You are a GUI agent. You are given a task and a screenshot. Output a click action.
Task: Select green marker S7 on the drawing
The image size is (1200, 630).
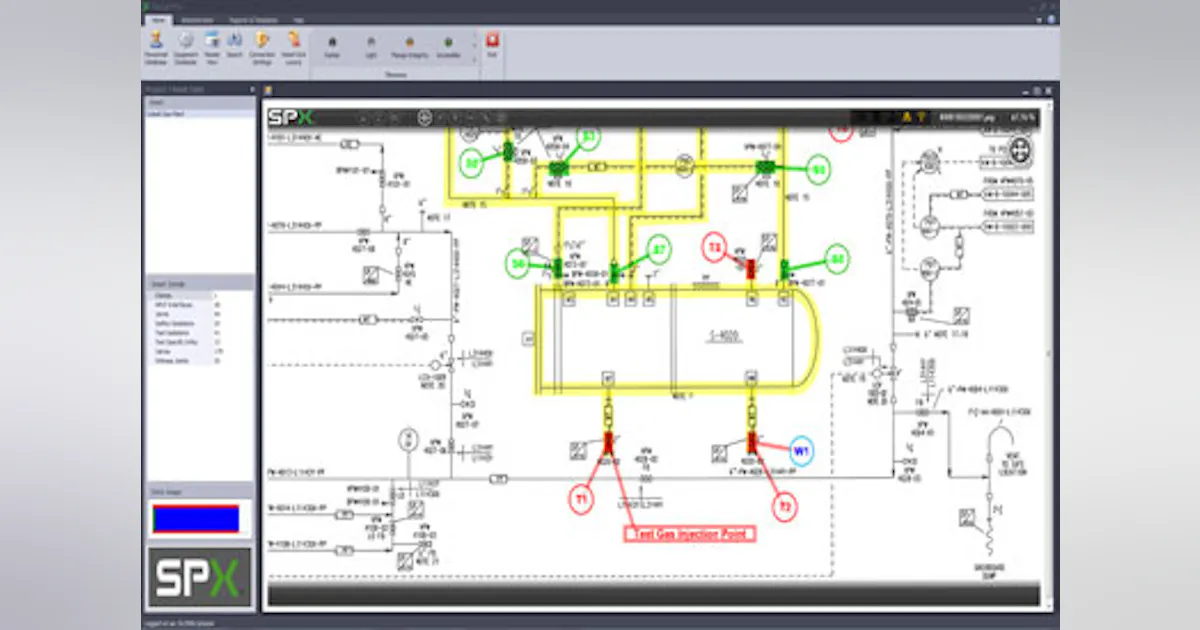point(659,249)
